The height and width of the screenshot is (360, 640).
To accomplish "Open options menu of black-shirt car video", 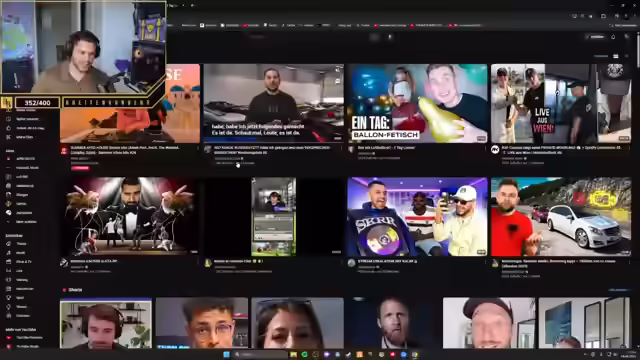I will pyautogui.click(x=342, y=148).
